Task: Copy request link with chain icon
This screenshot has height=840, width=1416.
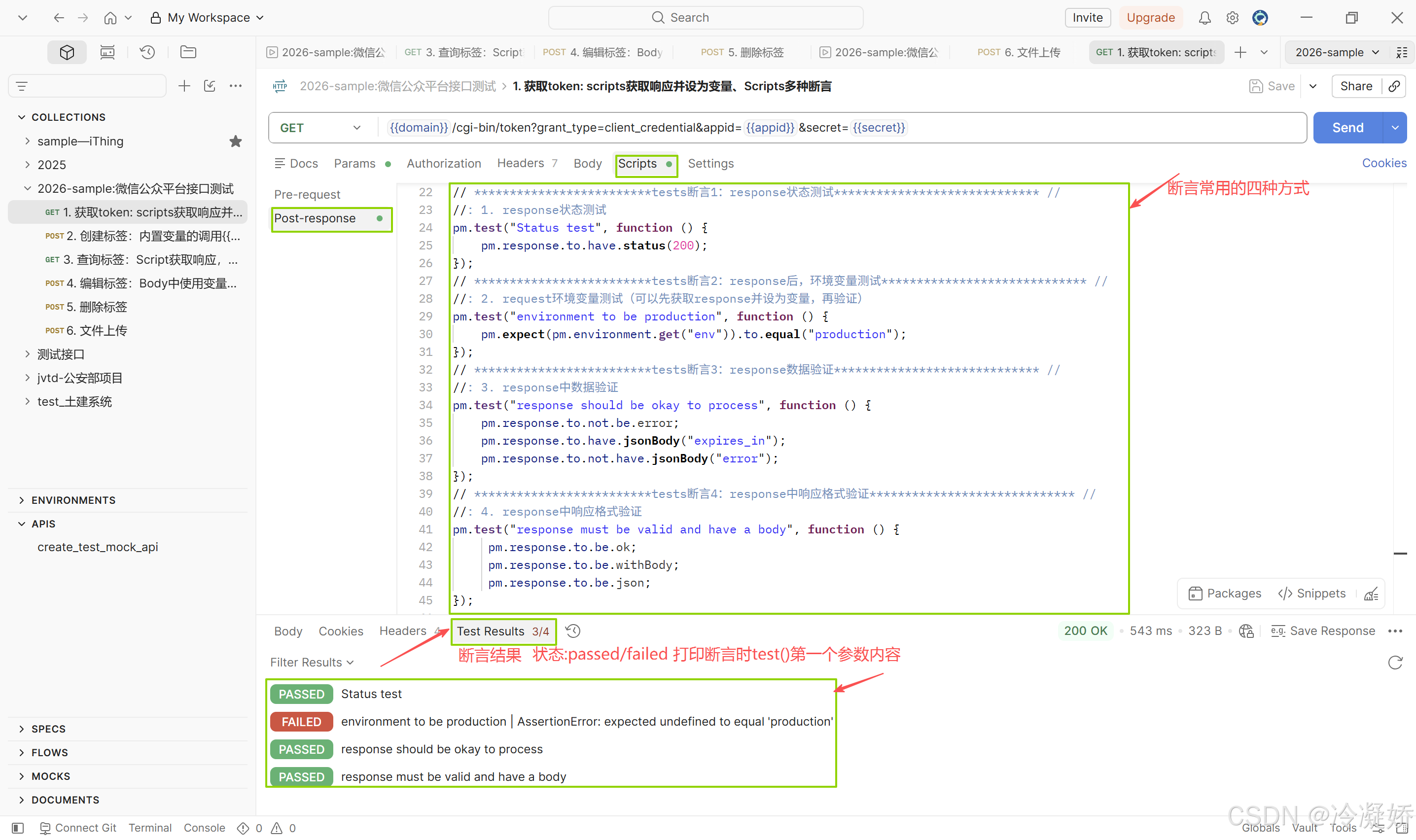Action: [1394, 86]
